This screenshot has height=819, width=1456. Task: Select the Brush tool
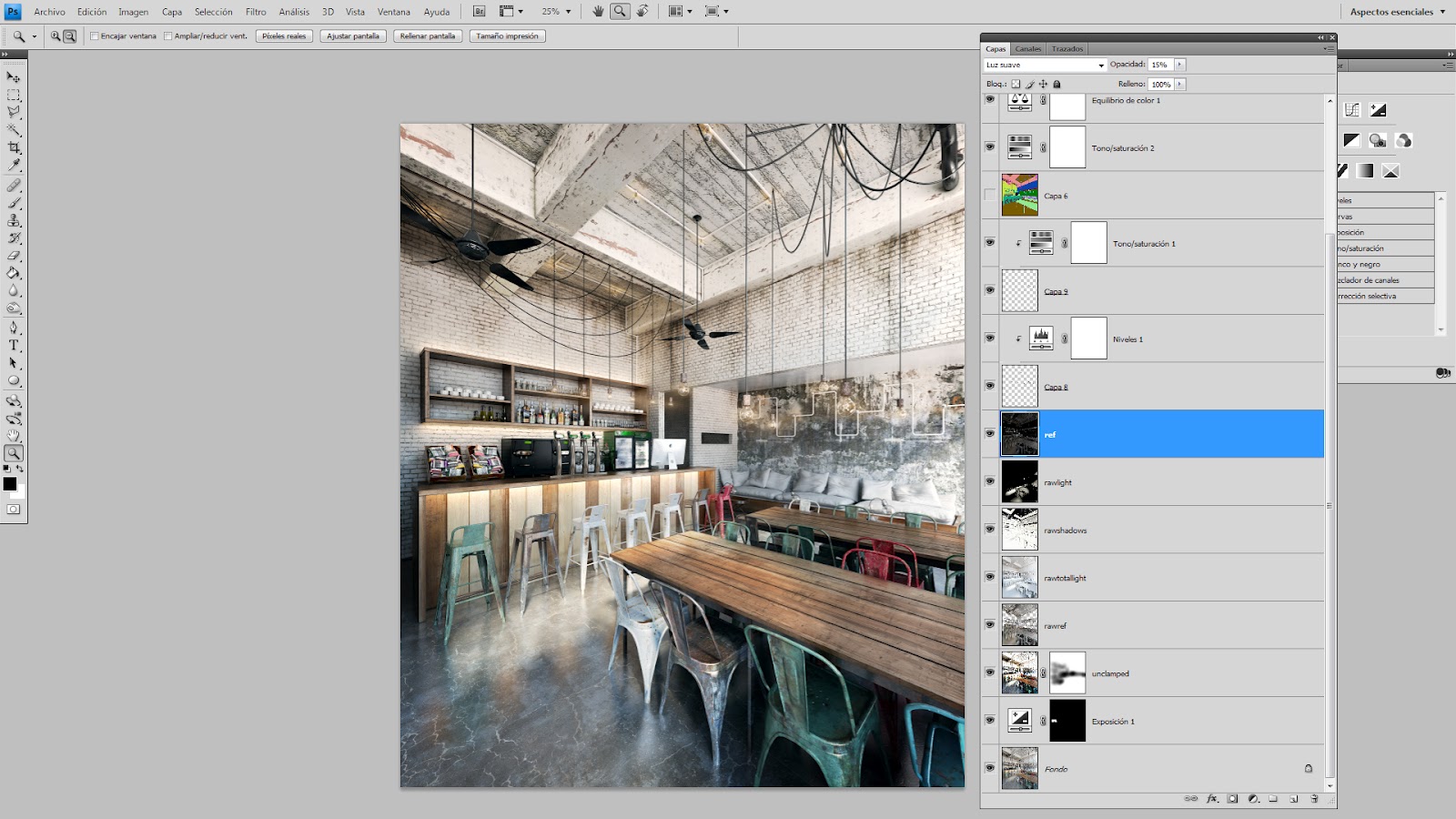click(x=14, y=203)
